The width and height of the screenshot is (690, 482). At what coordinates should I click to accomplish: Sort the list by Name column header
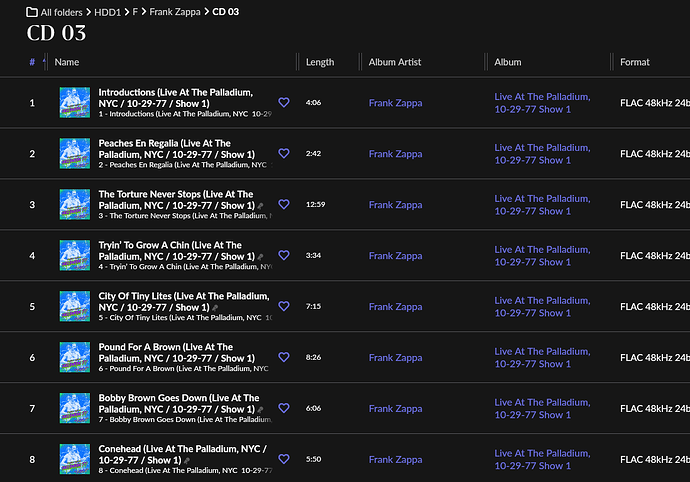pyautogui.click(x=67, y=62)
